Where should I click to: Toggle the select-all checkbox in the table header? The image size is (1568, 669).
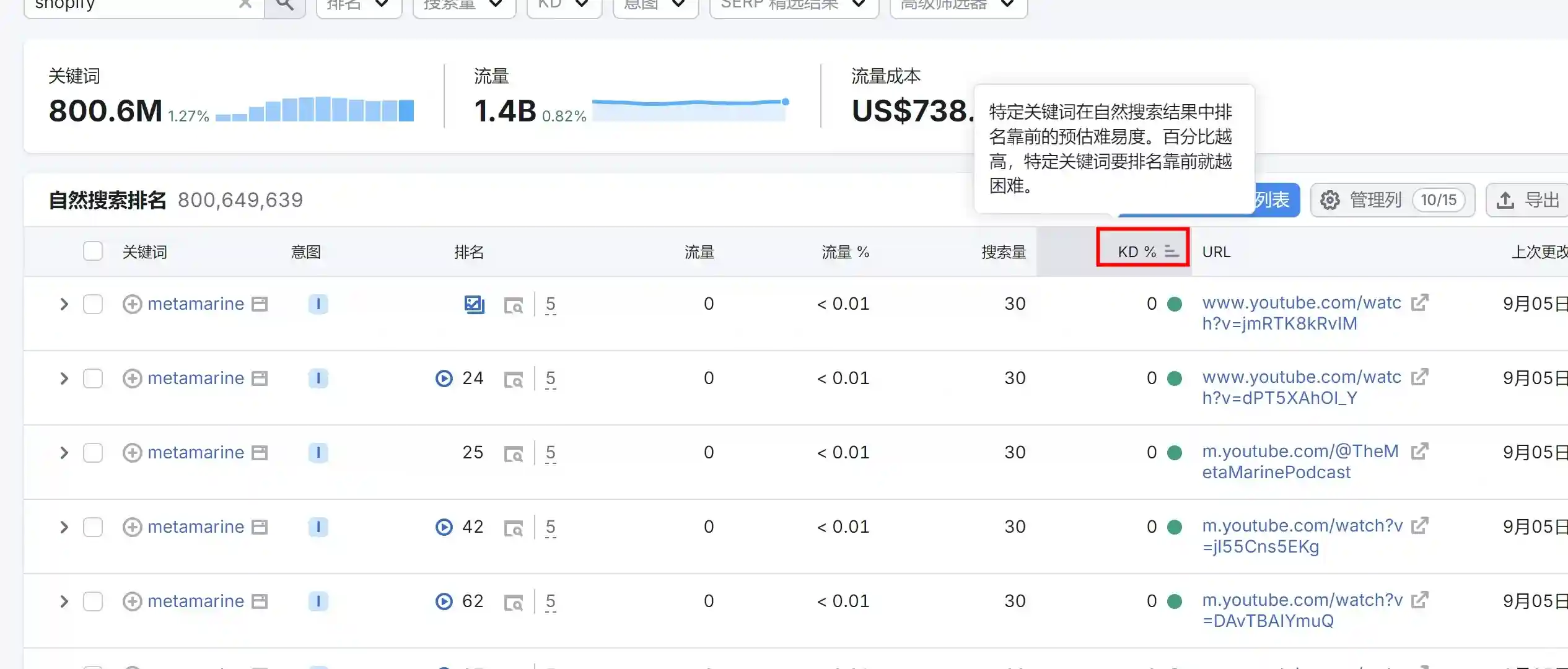93,251
